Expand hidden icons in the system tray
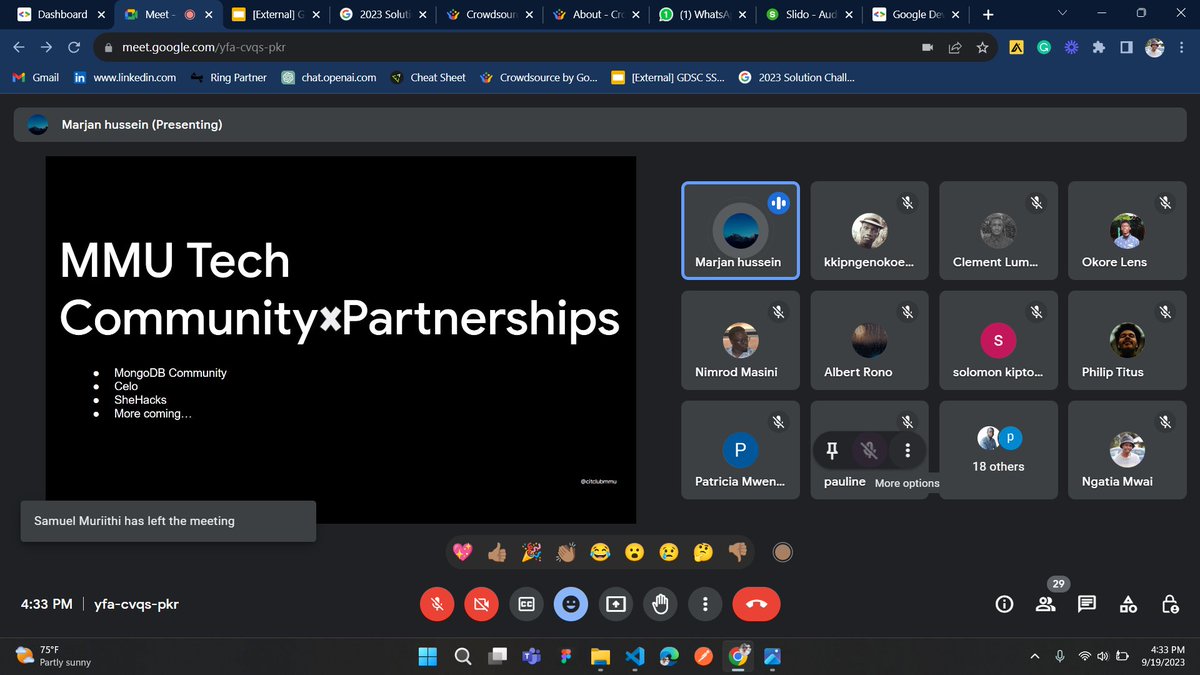Screen dimensions: 1200x675 (1035, 656)
